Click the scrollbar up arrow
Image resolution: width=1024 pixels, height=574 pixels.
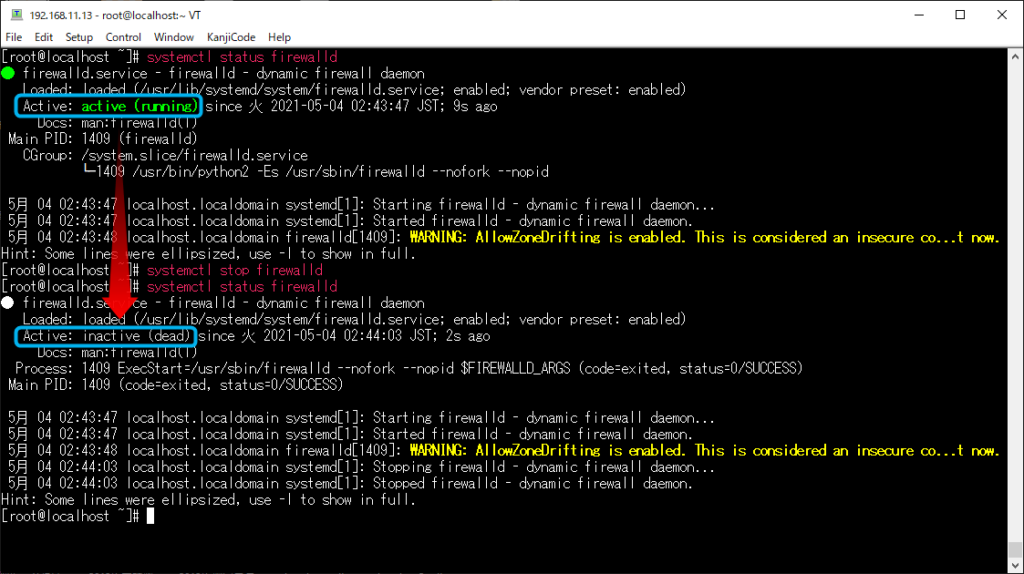[1015, 57]
